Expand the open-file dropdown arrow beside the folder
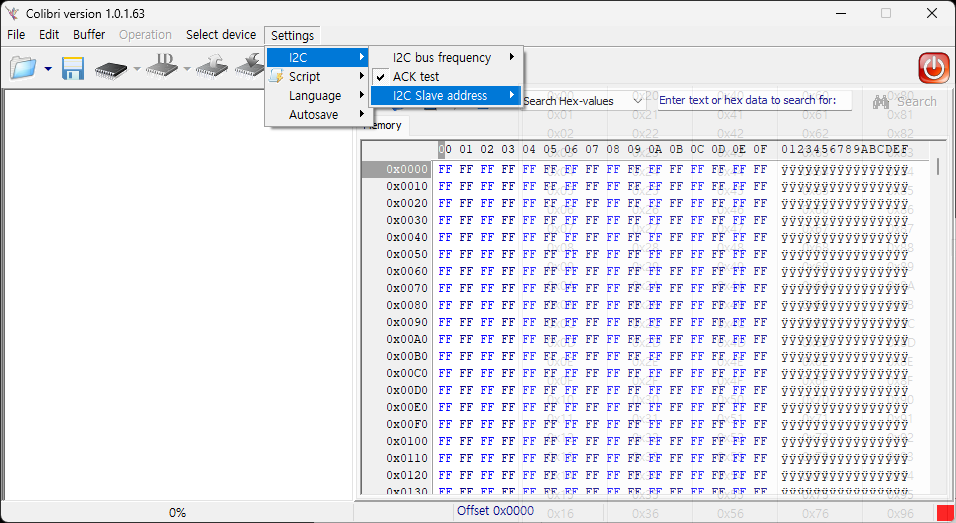The image size is (956, 523). (48, 69)
